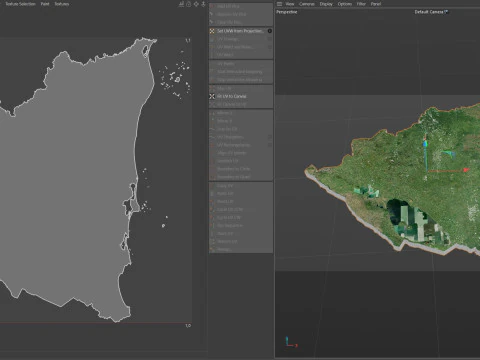Click the Max UV entry
The height and width of the screenshot is (360, 480).
click(x=241, y=89)
